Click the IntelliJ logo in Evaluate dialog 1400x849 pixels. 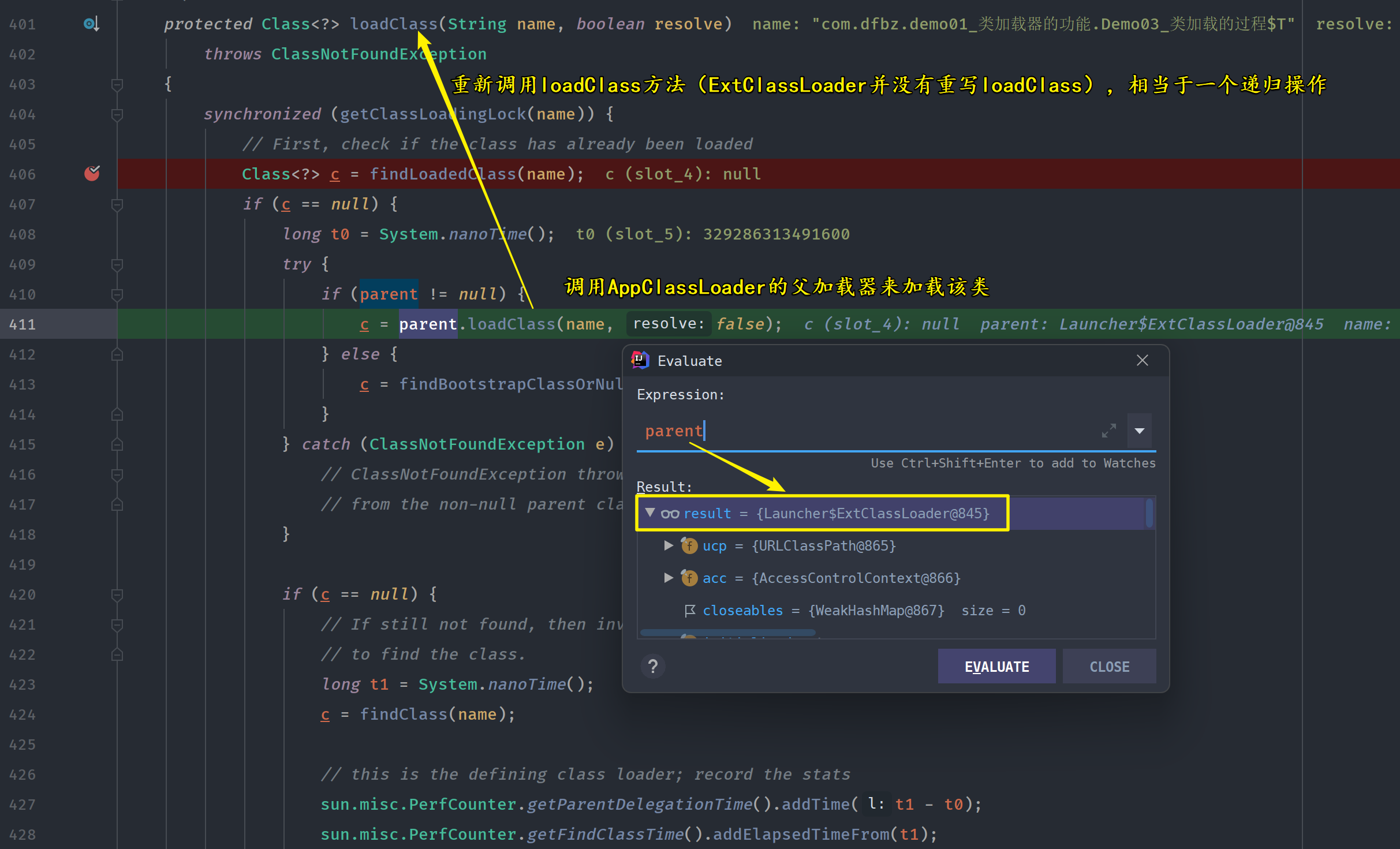coord(640,360)
